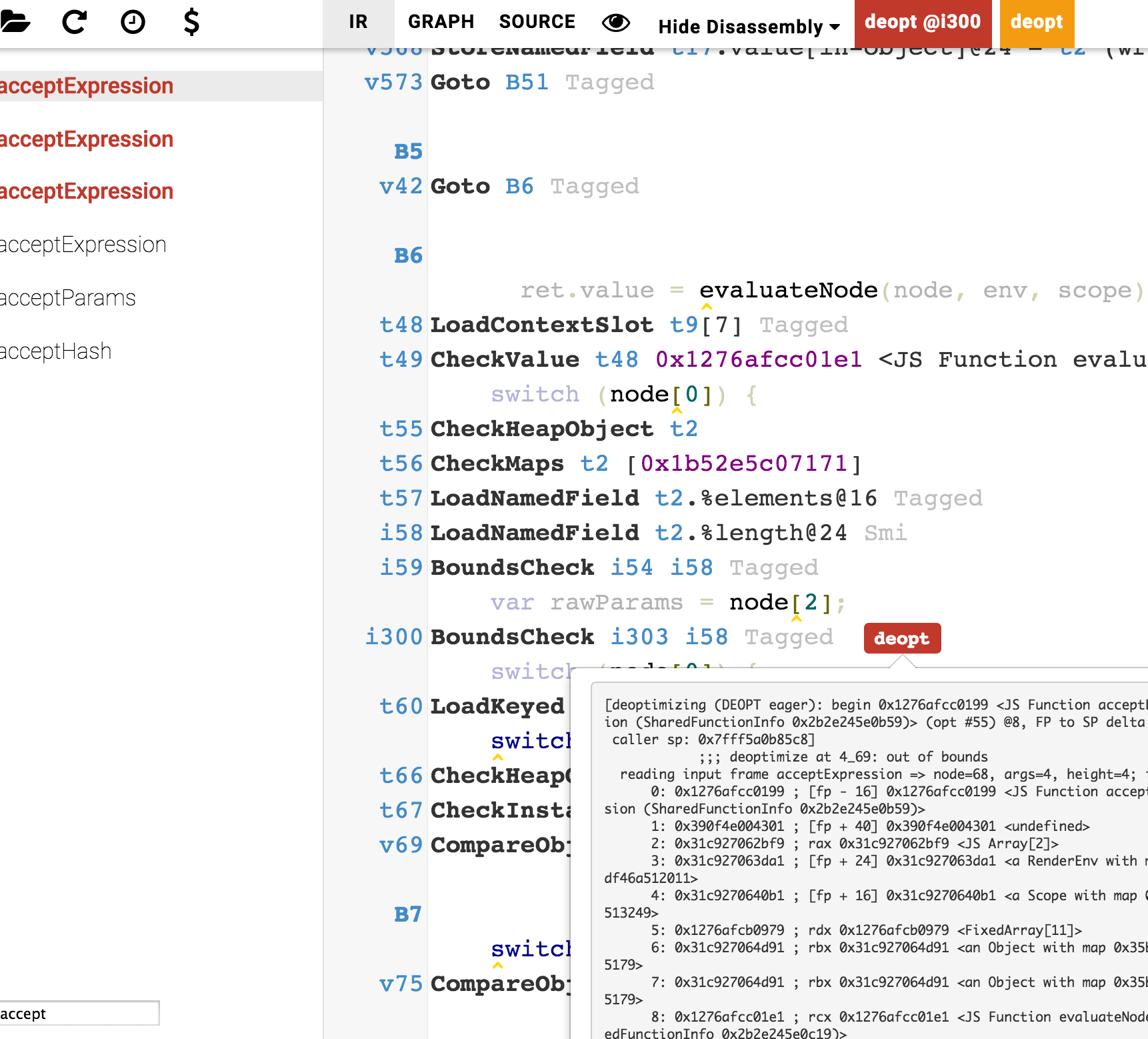Click operand t9 in LoadContextSlot
Screen dimensions: 1148x1039
[x=684, y=325]
